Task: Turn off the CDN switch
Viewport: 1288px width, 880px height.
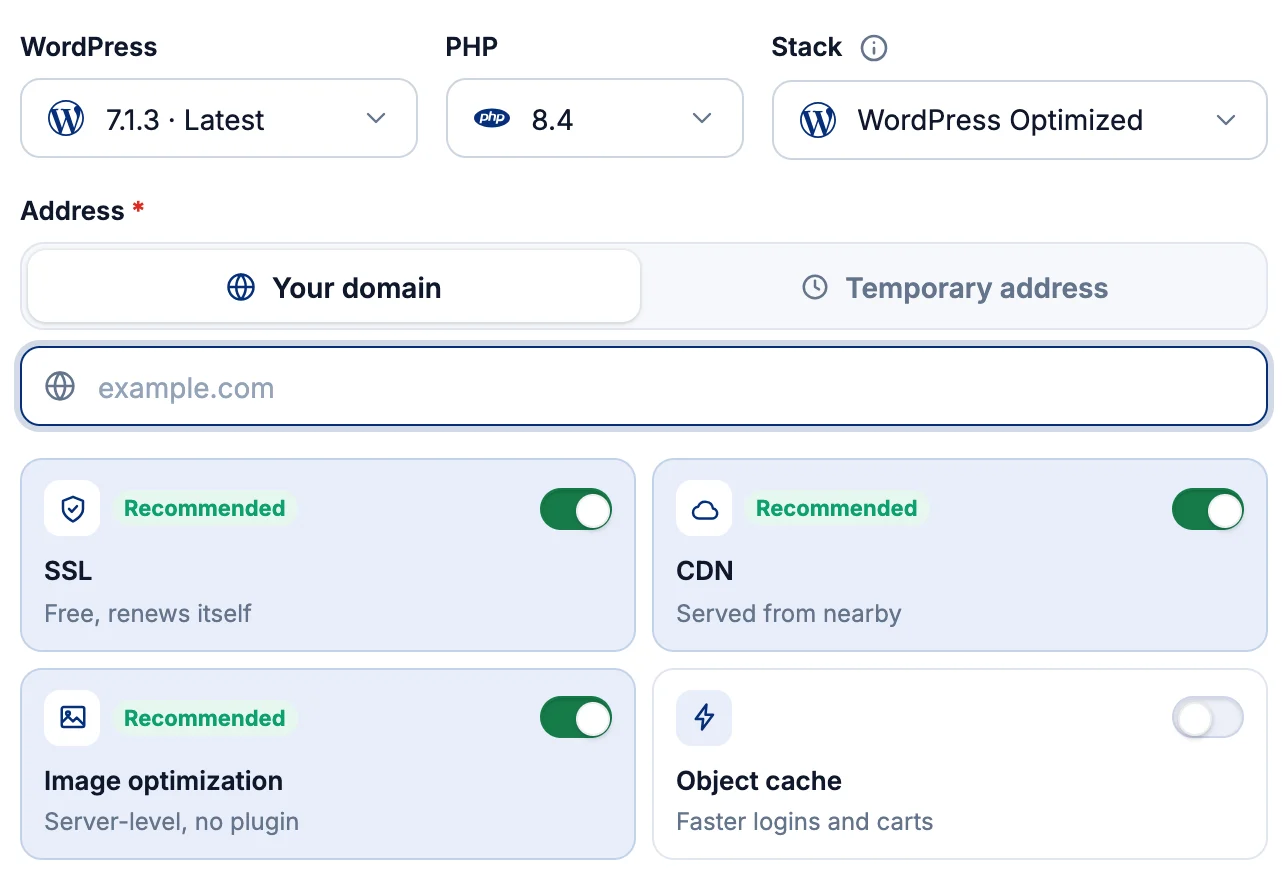Action: pyautogui.click(x=1208, y=509)
